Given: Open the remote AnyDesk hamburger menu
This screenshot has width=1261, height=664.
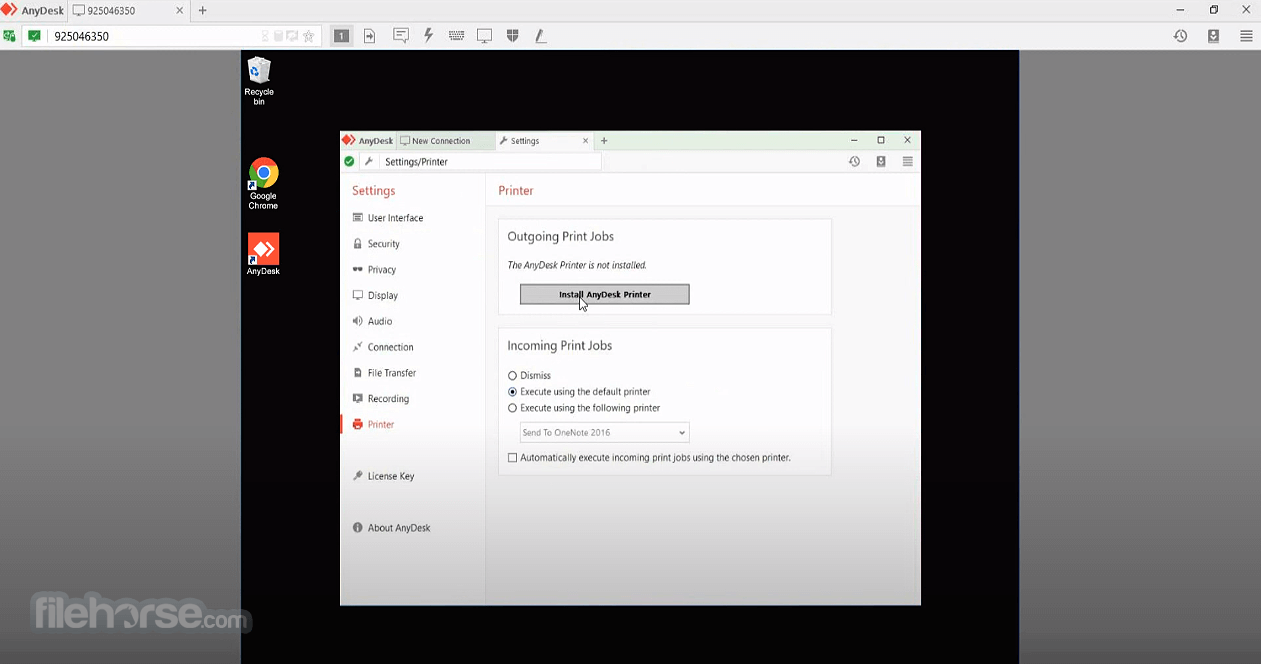Looking at the screenshot, I should [x=907, y=161].
